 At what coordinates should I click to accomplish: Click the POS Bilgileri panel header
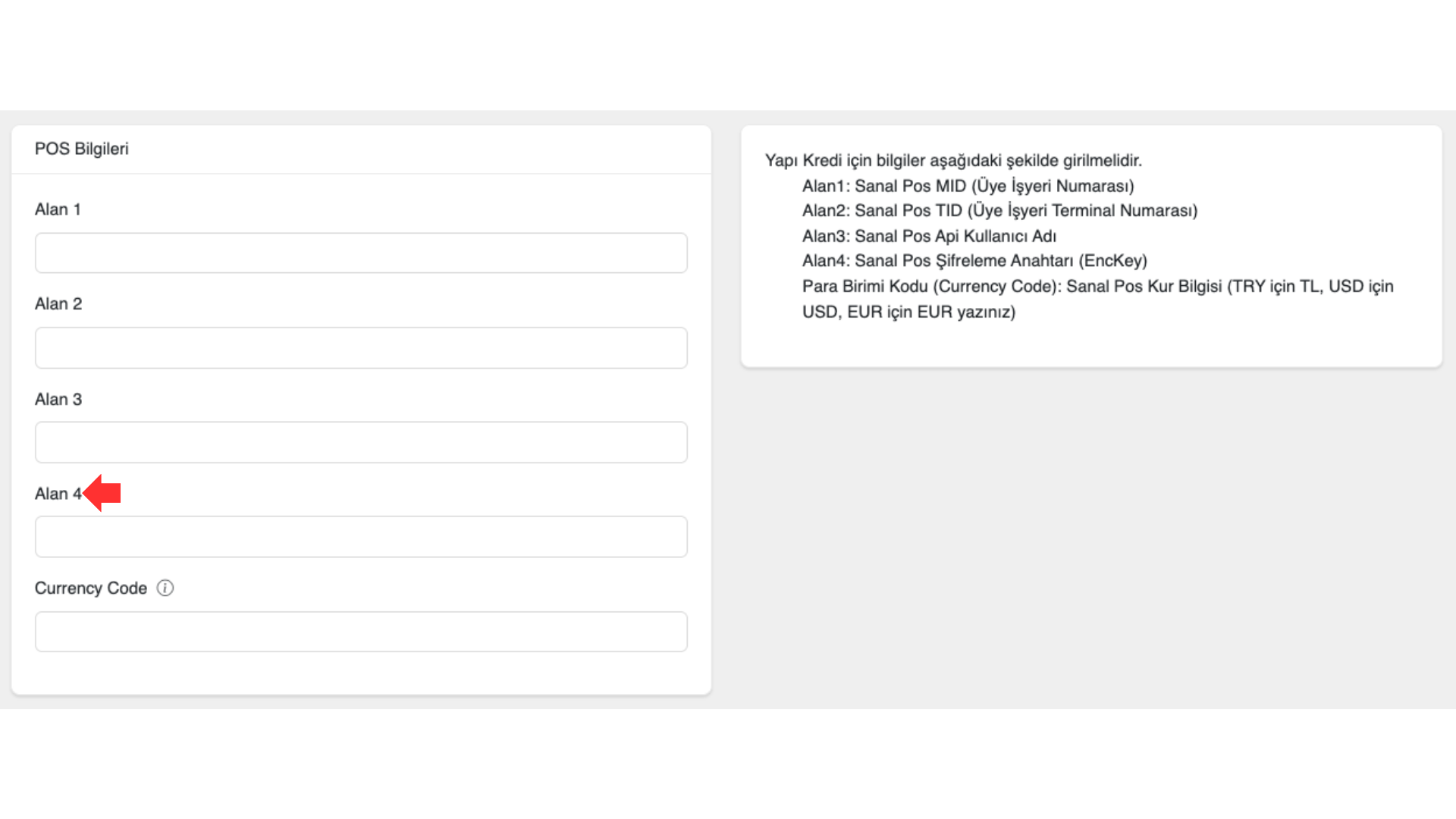82,149
